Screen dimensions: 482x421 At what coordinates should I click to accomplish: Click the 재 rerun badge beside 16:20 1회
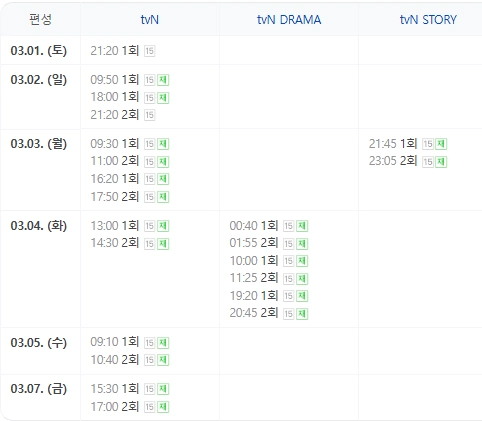point(163,179)
